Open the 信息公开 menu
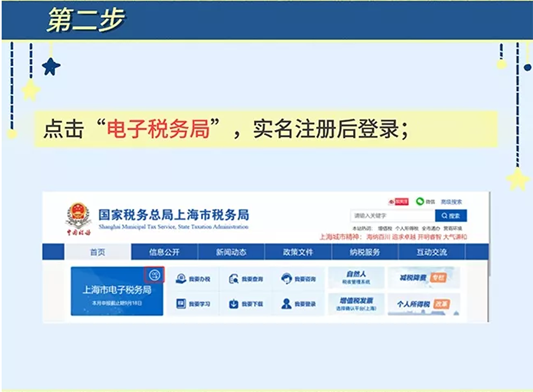Screen dimensions: 533x392 [164, 252]
